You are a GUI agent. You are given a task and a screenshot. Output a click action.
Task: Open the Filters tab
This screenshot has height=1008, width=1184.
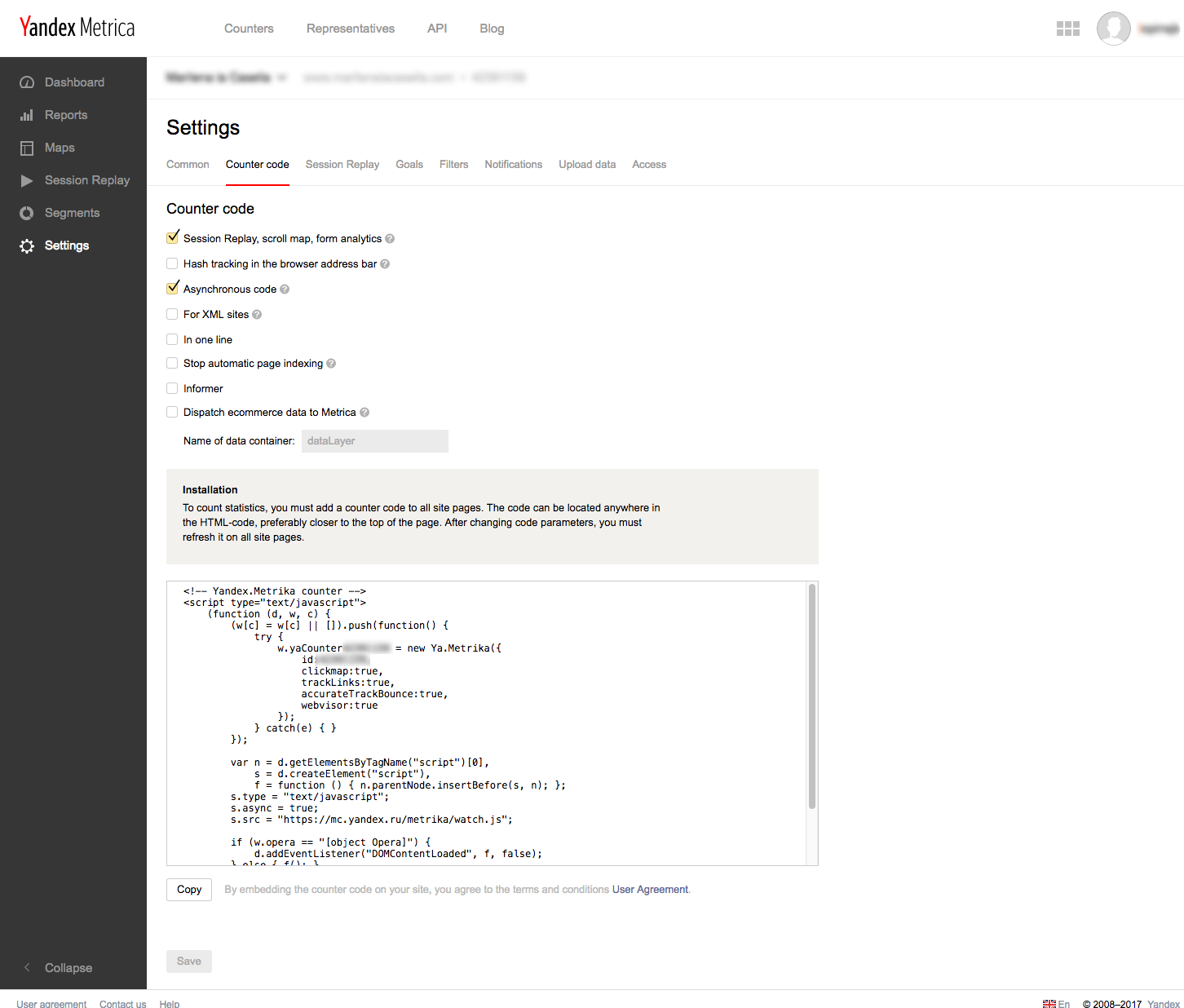pyautogui.click(x=454, y=165)
